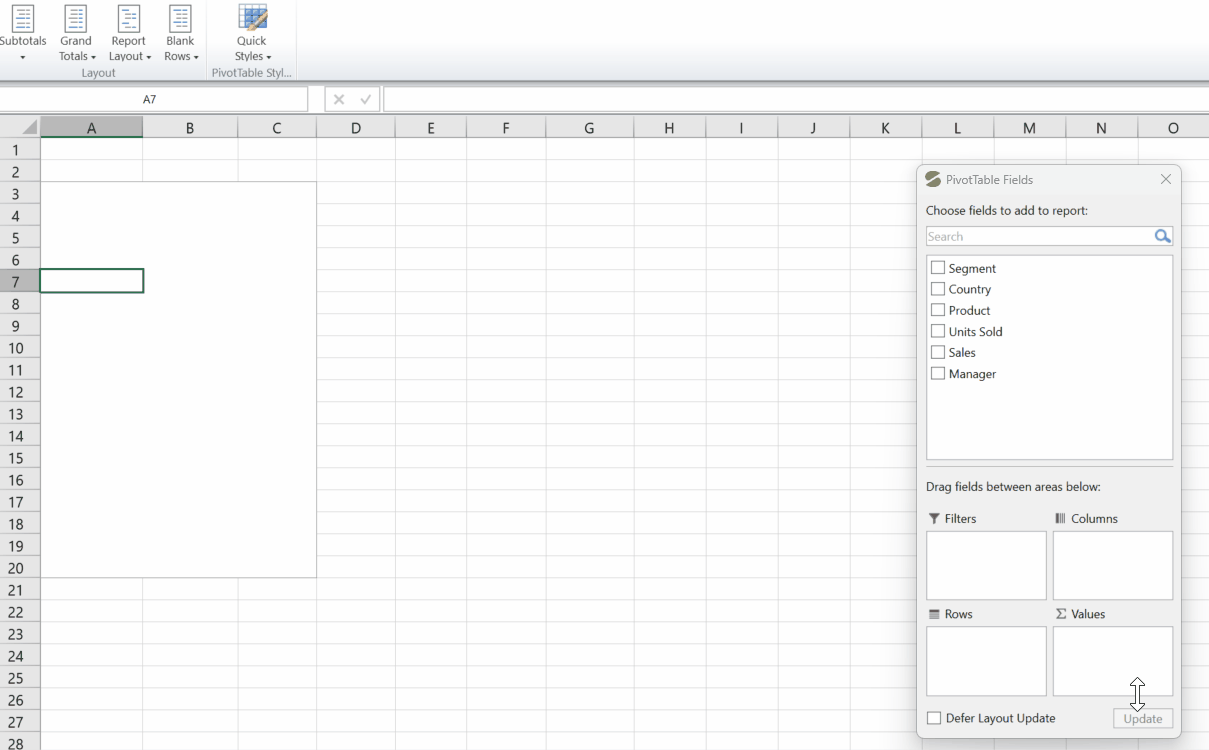Expand the Blank Rows dropdown arrow

196,56
